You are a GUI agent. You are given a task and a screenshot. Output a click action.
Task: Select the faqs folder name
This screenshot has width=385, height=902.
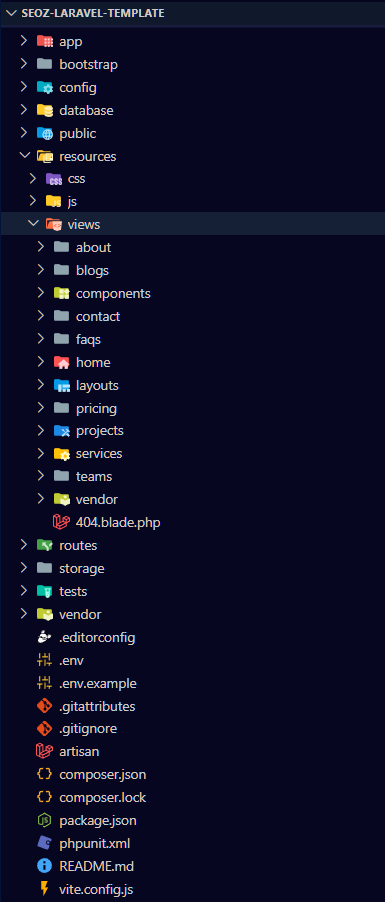click(88, 339)
